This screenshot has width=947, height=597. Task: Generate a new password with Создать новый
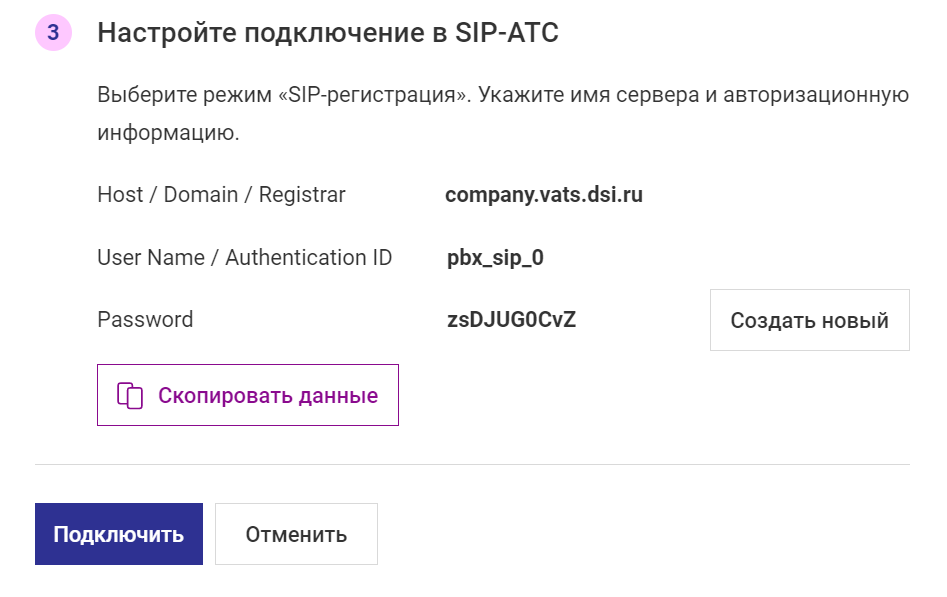809,320
